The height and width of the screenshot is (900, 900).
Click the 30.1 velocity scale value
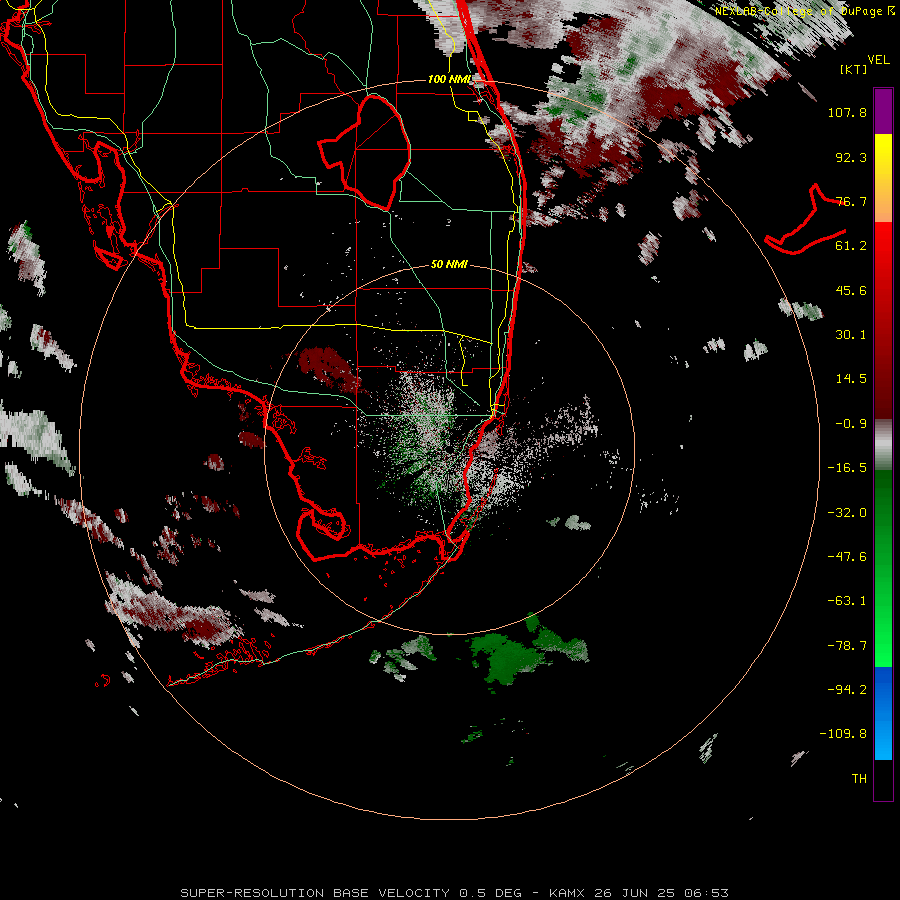pos(851,335)
